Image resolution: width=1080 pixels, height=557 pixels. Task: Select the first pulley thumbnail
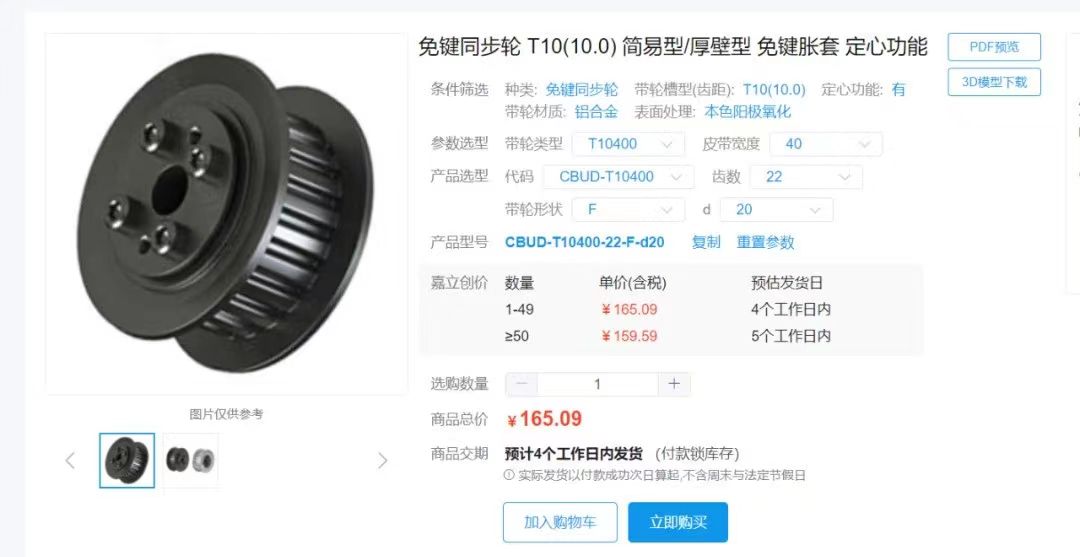[127, 461]
